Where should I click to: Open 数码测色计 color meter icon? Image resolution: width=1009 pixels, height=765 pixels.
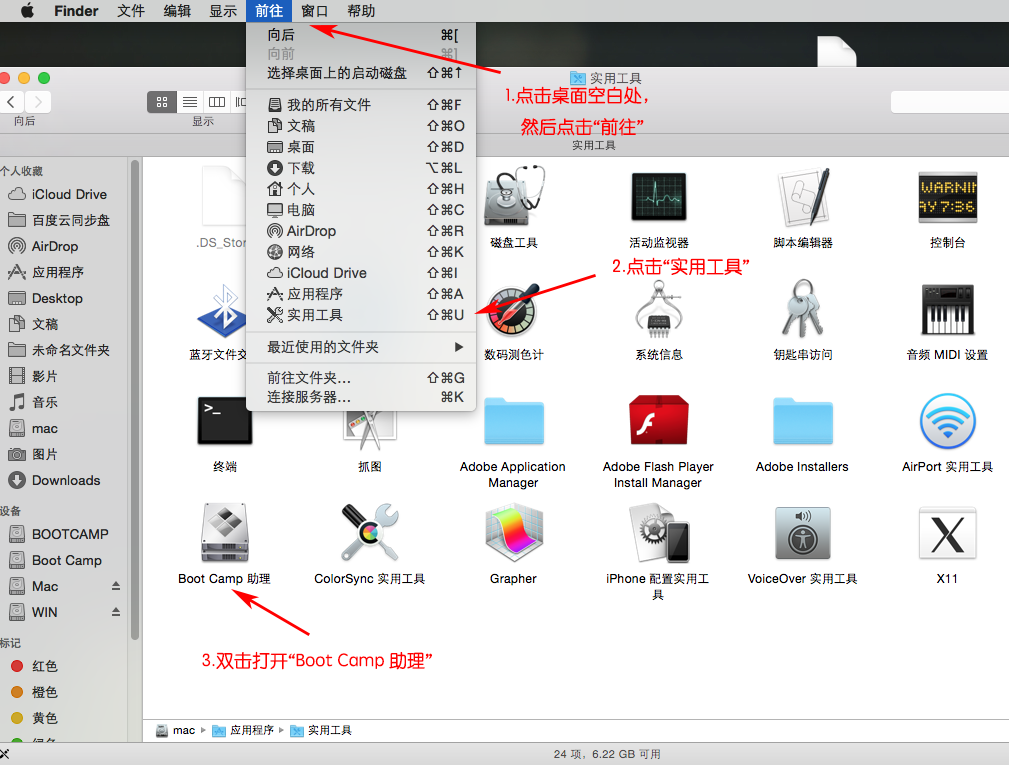(x=514, y=309)
